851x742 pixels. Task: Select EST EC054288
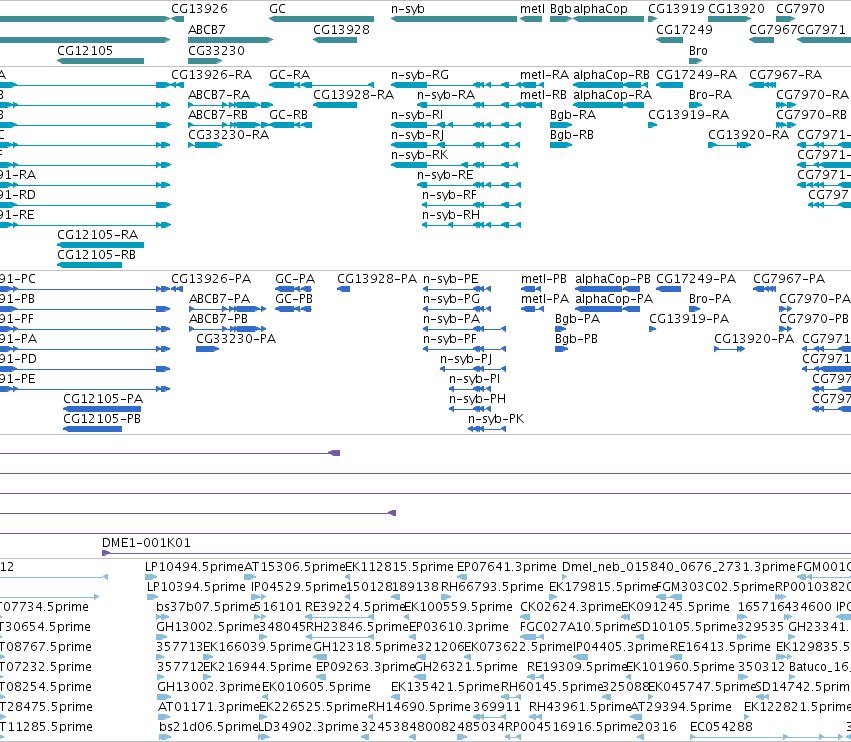721,726
